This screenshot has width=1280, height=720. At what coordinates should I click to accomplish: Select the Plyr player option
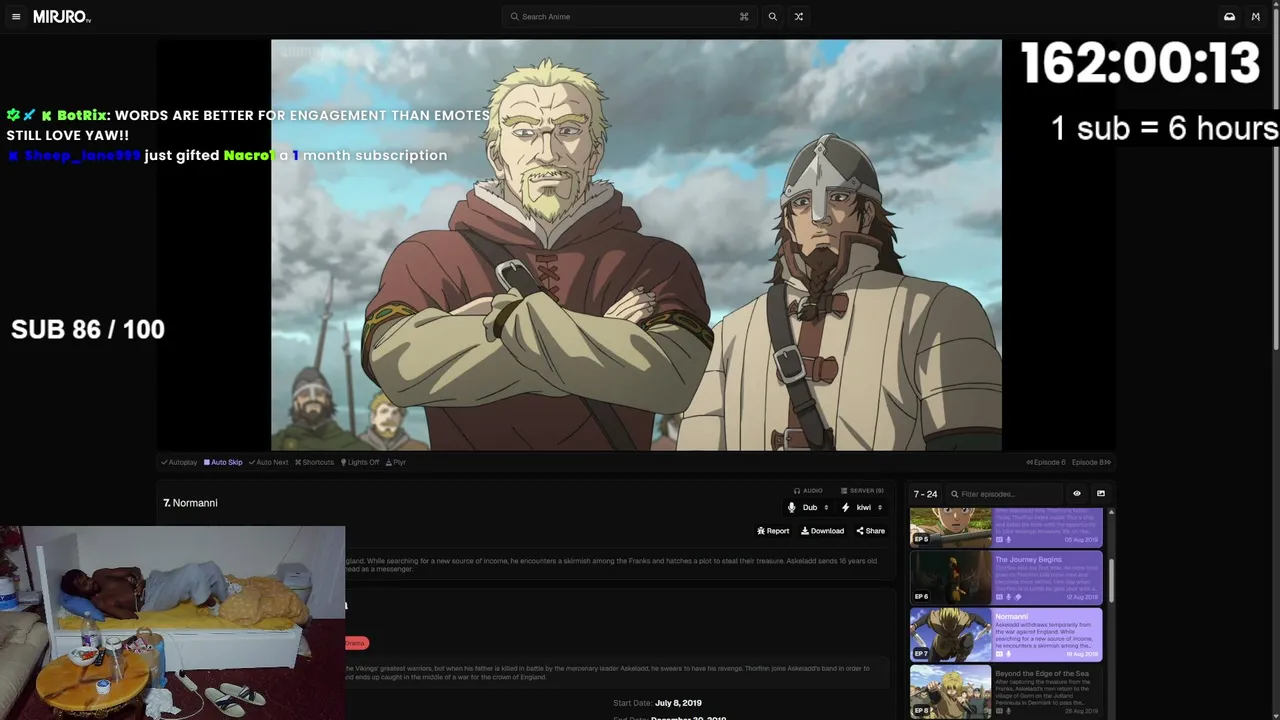(x=396, y=462)
